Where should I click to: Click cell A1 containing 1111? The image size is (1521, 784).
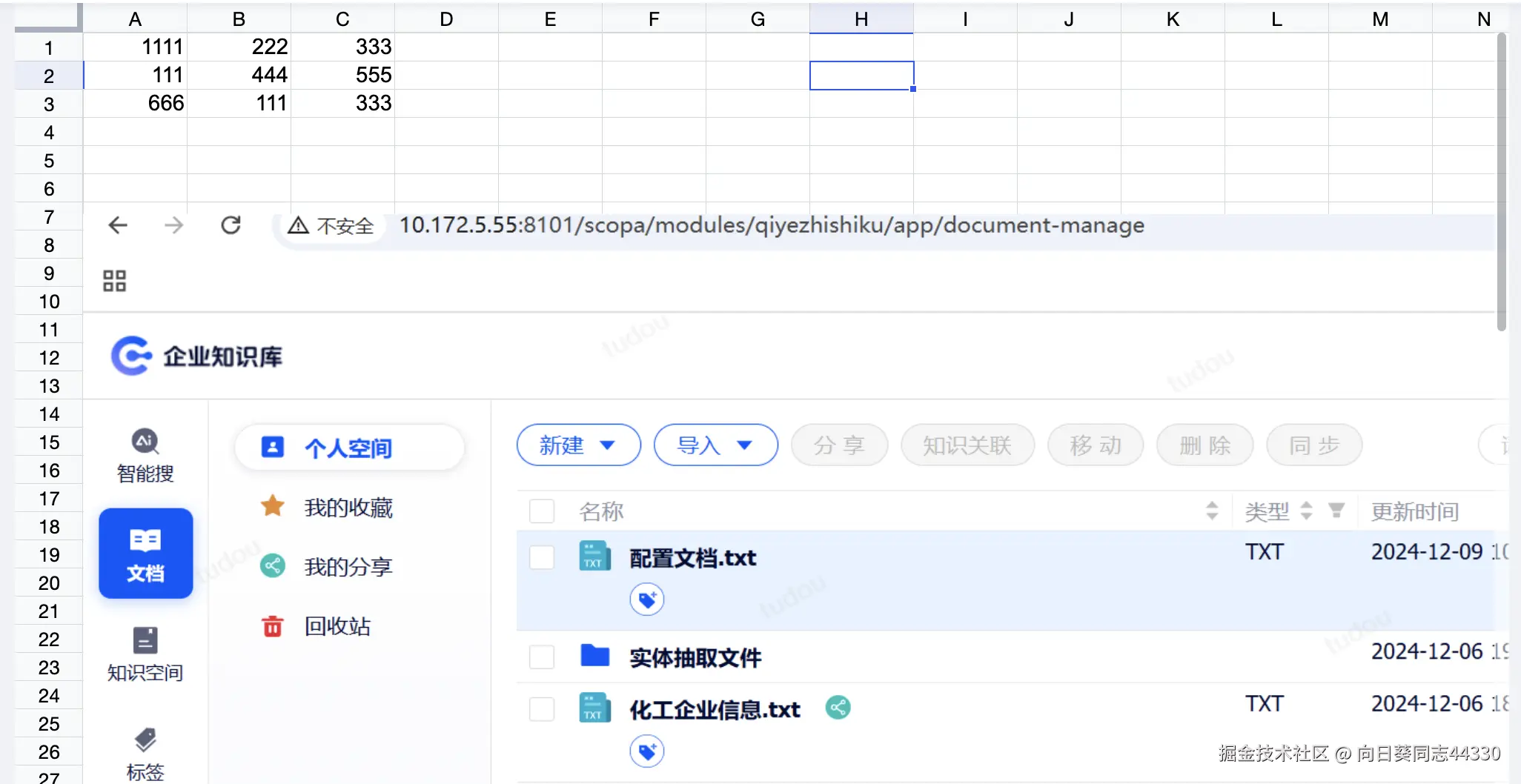click(135, 47)
